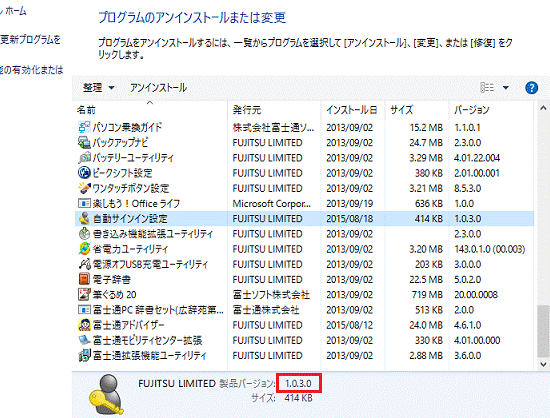The height and width of the screenshot is (418, 550).
Task: Click the 20.00.0008 version cell
Action: point(476,295)
